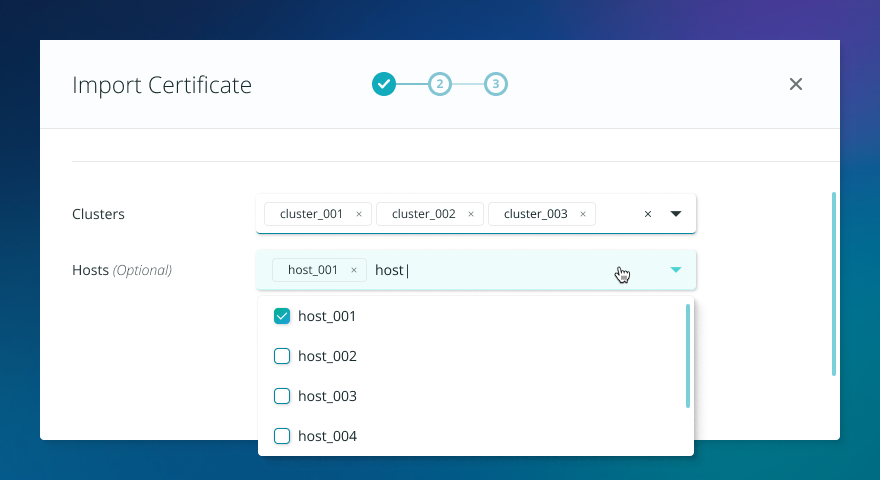Click the host_001 tag text in Hosts field
This screenshot has width=880, height=480.
313,270
